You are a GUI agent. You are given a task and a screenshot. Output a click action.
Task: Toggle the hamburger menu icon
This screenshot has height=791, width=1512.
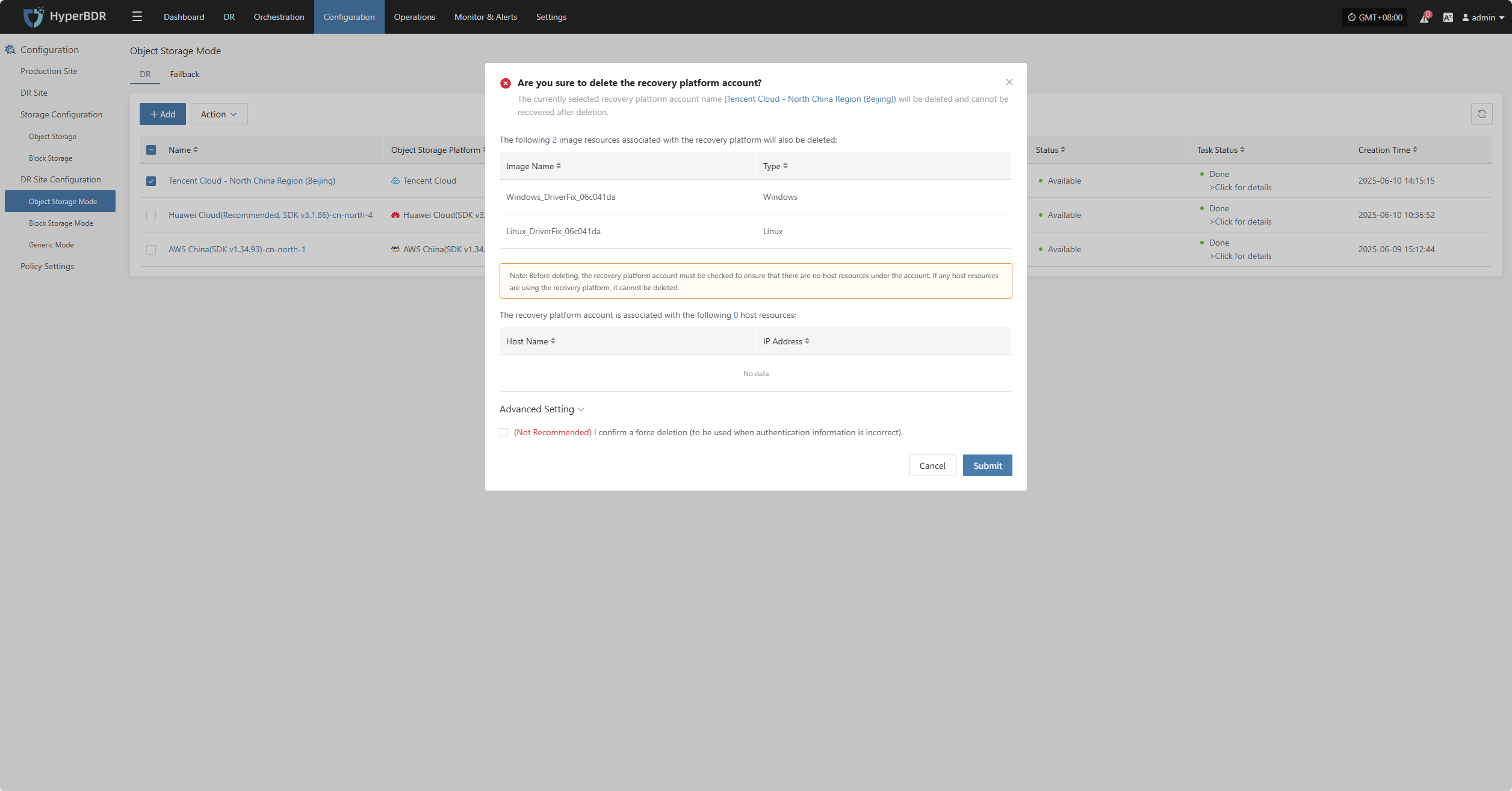137,17
